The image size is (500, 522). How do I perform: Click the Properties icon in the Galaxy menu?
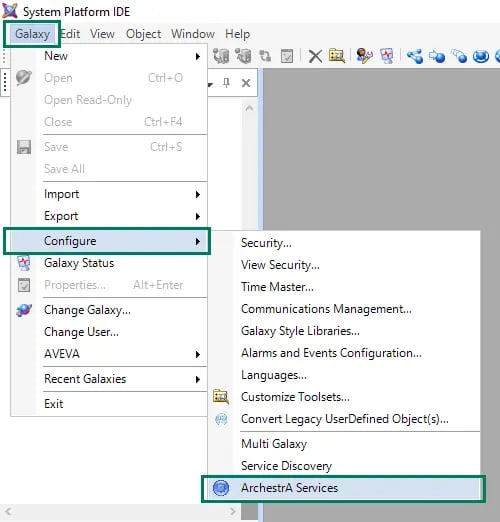pos(24,285)
